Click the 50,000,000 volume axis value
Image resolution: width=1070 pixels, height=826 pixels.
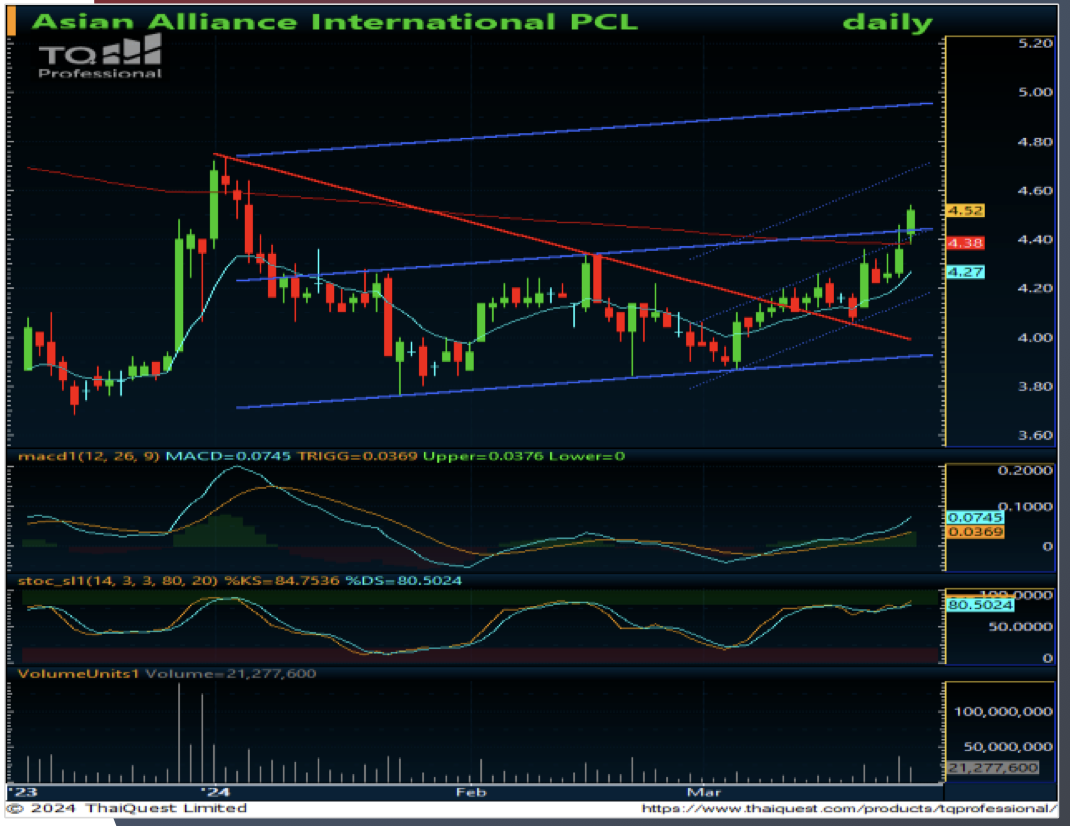tap(1008, 747)
